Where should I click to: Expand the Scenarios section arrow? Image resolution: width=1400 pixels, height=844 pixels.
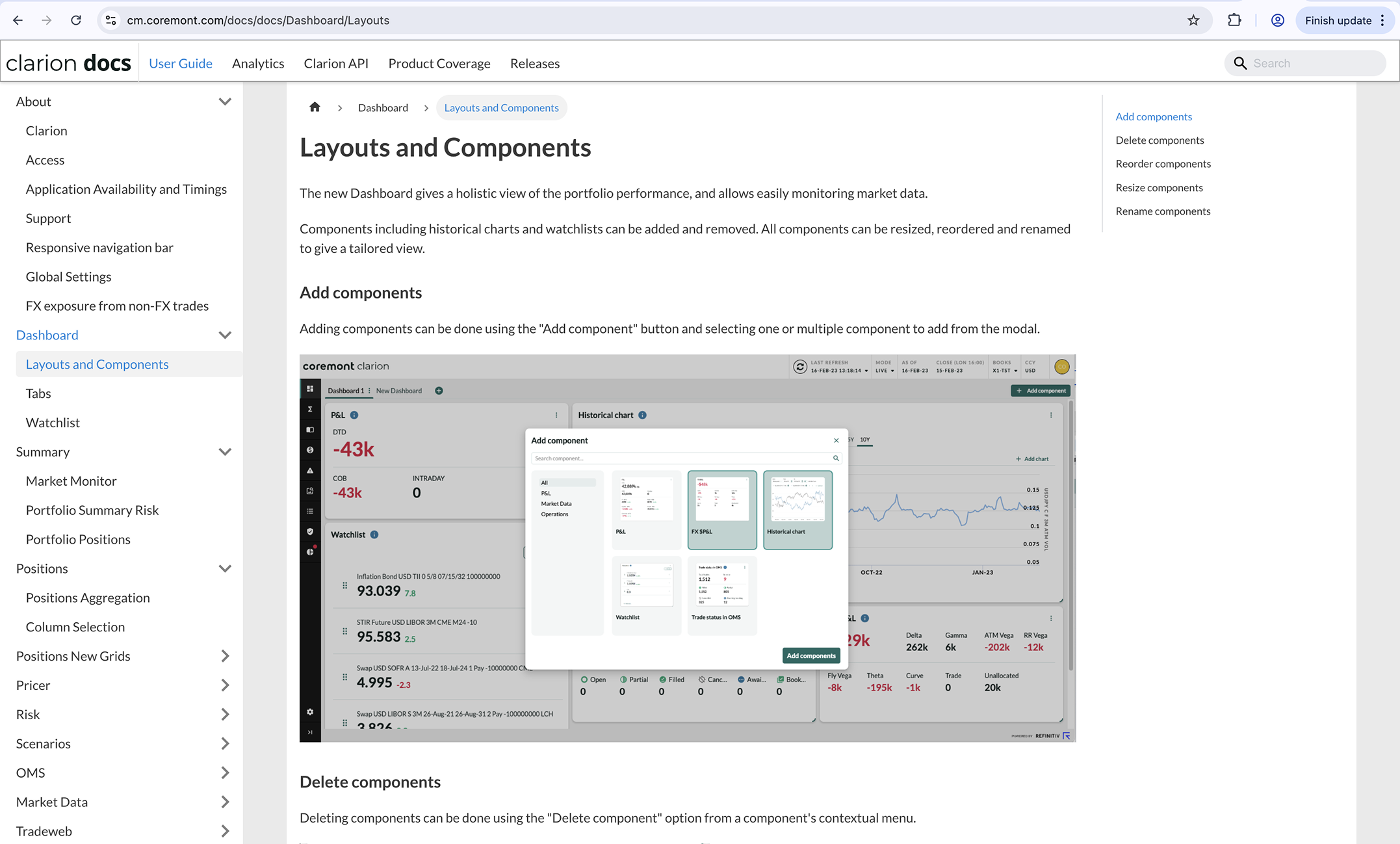coord(225,744)
